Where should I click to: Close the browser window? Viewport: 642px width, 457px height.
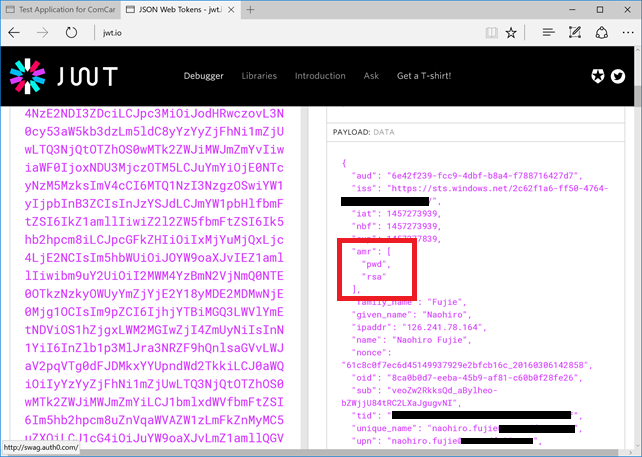click(x=627, y=9)
